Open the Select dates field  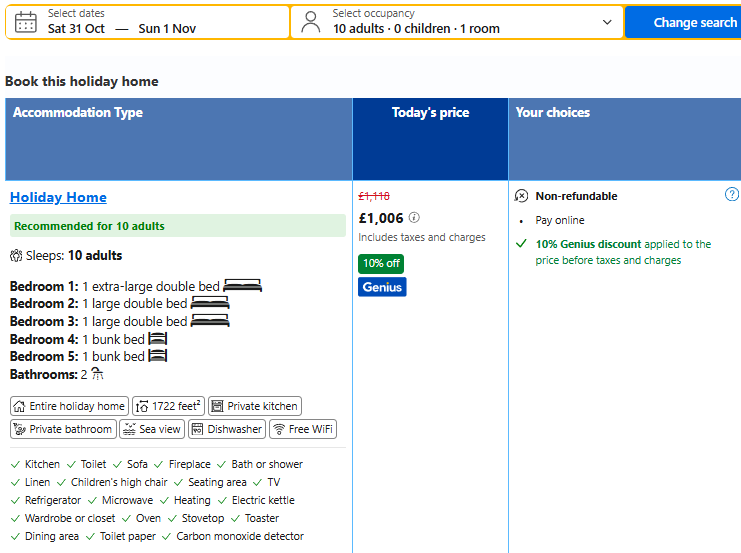[x=147, y=22]
